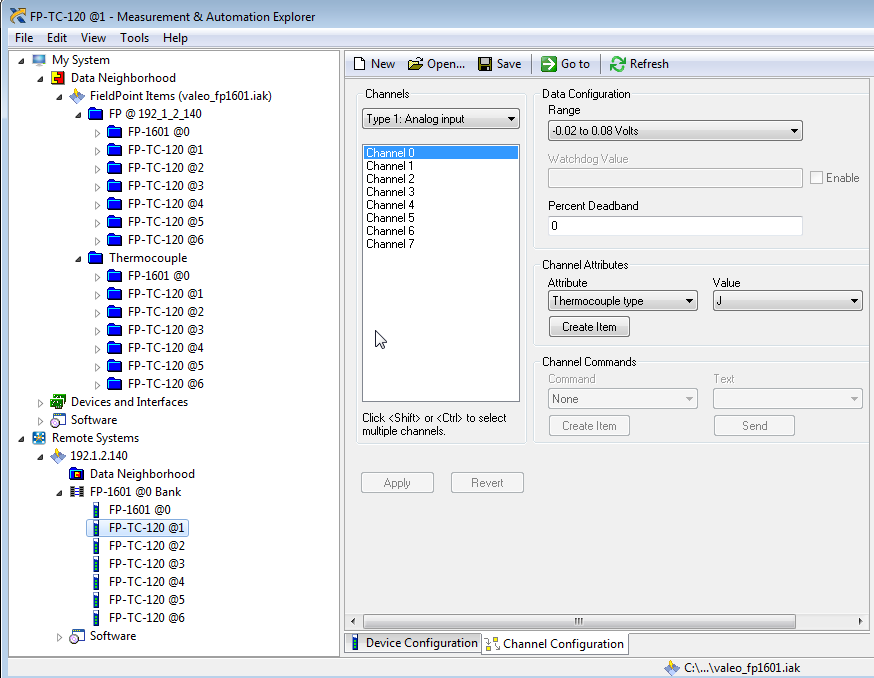Click the Send button

tap(754, 426)
